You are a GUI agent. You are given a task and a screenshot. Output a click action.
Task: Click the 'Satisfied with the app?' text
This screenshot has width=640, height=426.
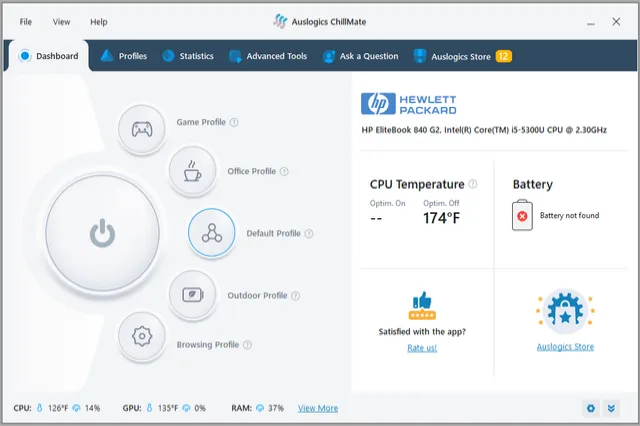click(422, 332)
